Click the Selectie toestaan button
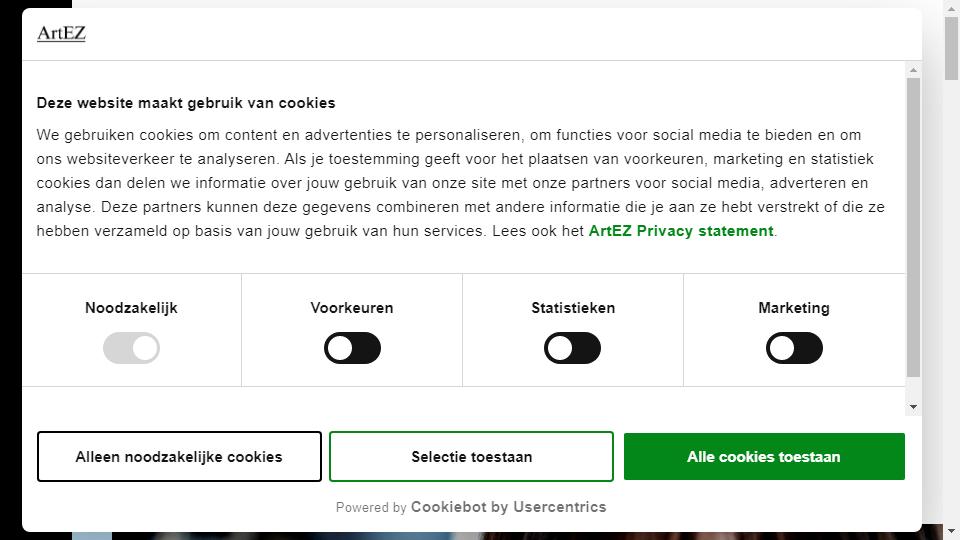The height and width of the screenshot is (540, 960). coord(471,457)
